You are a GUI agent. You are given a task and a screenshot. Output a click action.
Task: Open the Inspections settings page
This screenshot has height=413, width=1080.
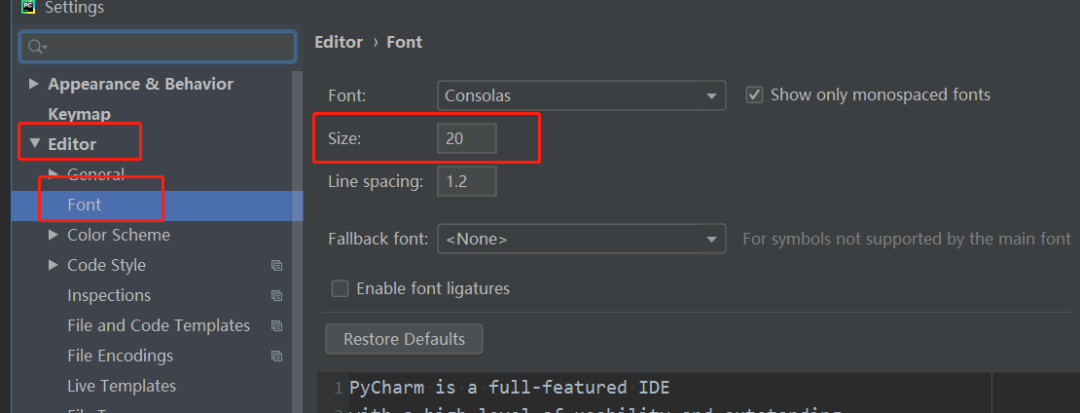click(109, 295)
